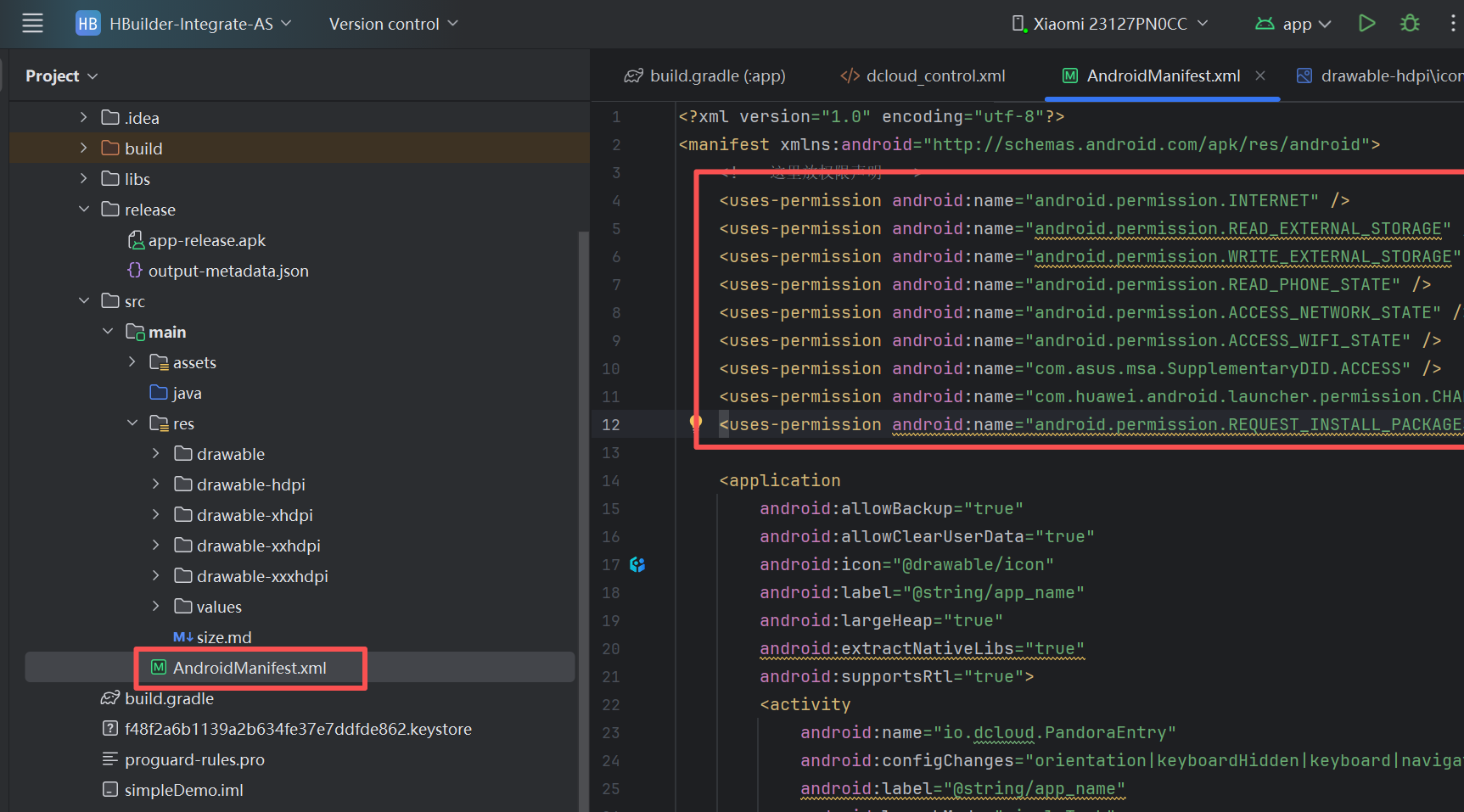Image resolution: width=1464 pixels, height=812 pixels.
Task: Open the toolbar more-actions dots
Action: [x=1453, y=24]
